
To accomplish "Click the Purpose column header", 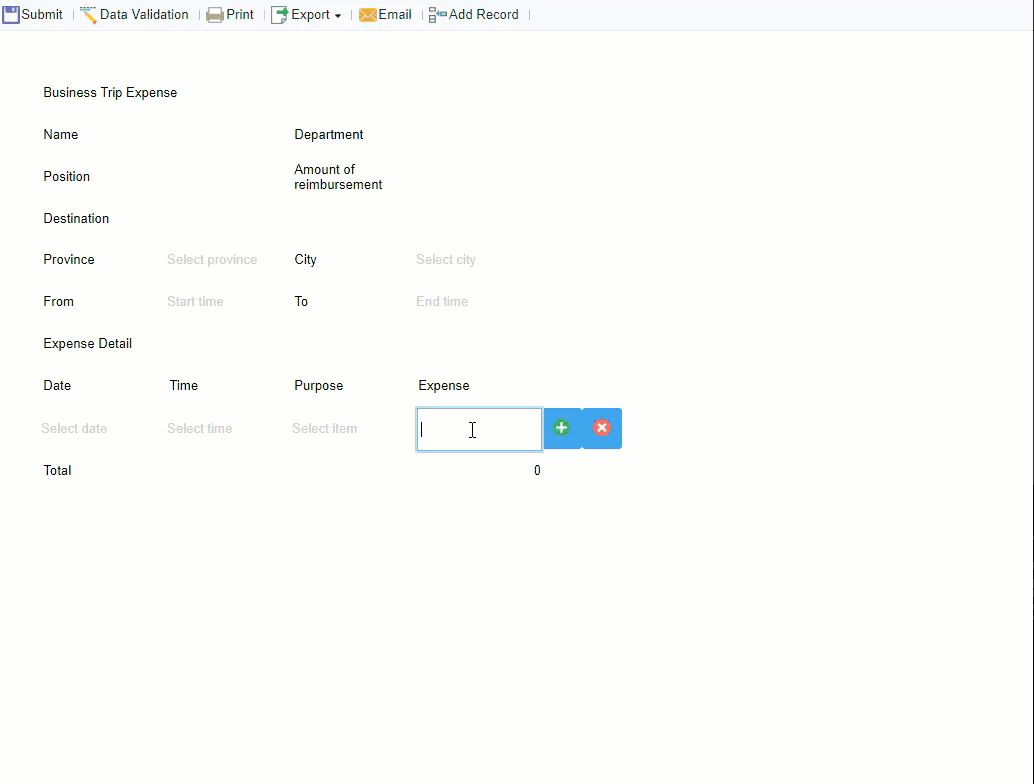I will [319, 386].
